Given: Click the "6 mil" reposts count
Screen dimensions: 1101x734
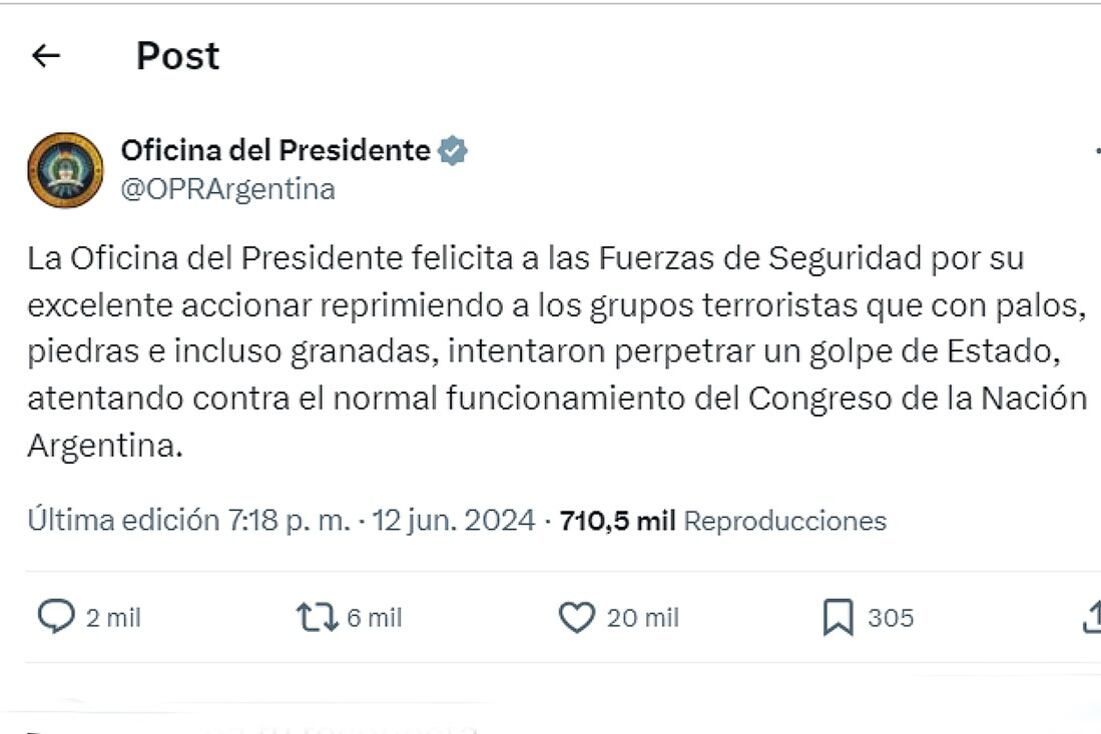Looking at the screenshot, I should (374, 619).
